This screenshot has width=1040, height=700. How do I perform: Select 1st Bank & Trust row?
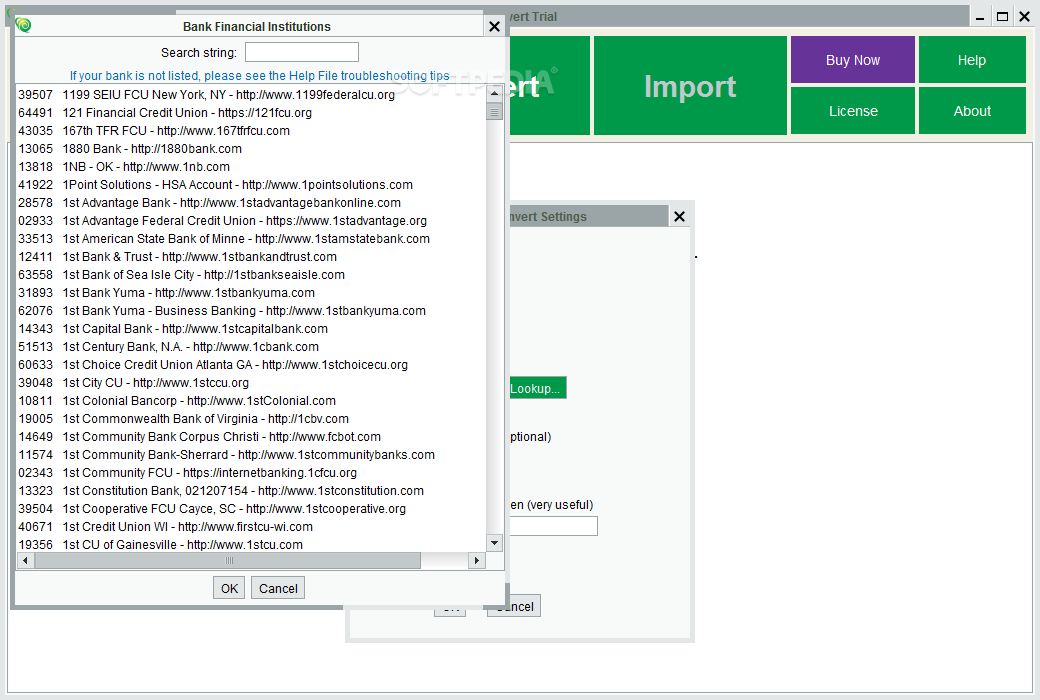pyautogui.click(x=251, y=256)
